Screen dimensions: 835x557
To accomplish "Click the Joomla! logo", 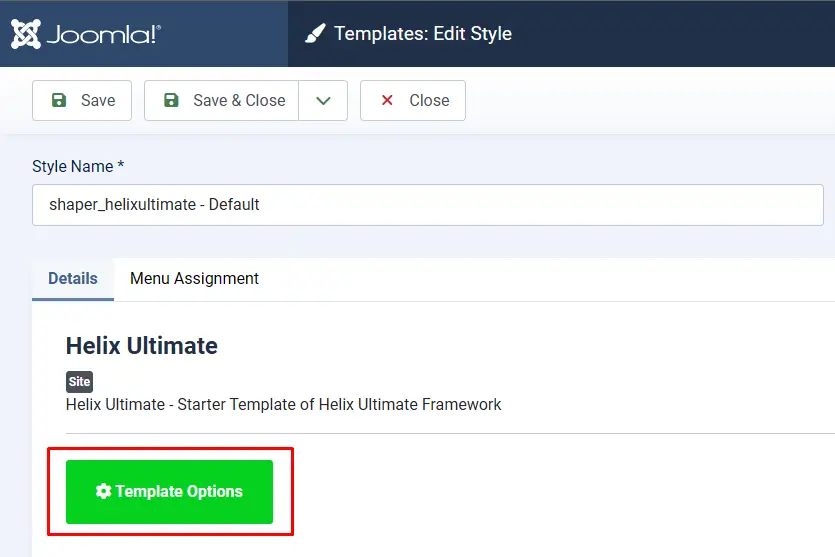I will click(86, 34).
